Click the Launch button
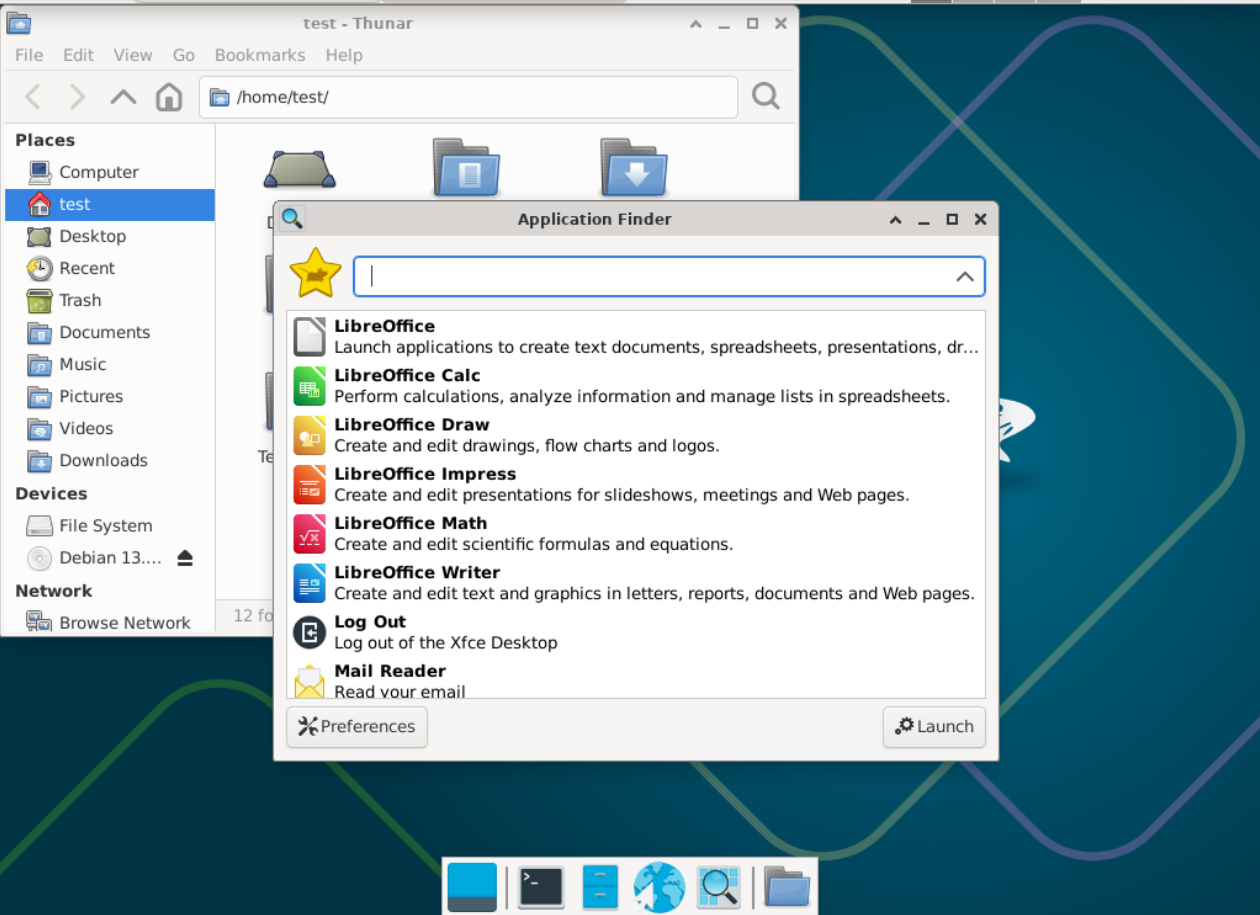Screen dimensions: 1260x915 [934, 727]
